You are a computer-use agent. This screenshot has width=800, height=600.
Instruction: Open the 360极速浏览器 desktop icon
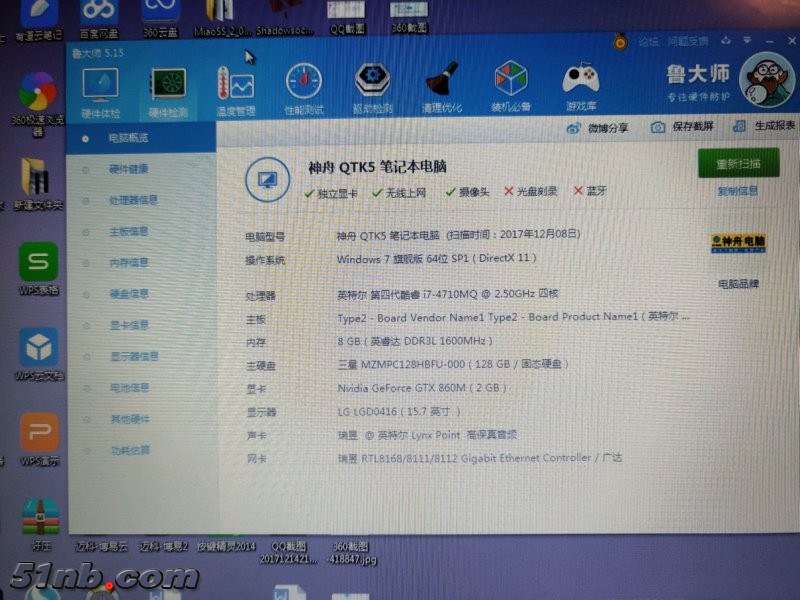click(x=38, y=105)
